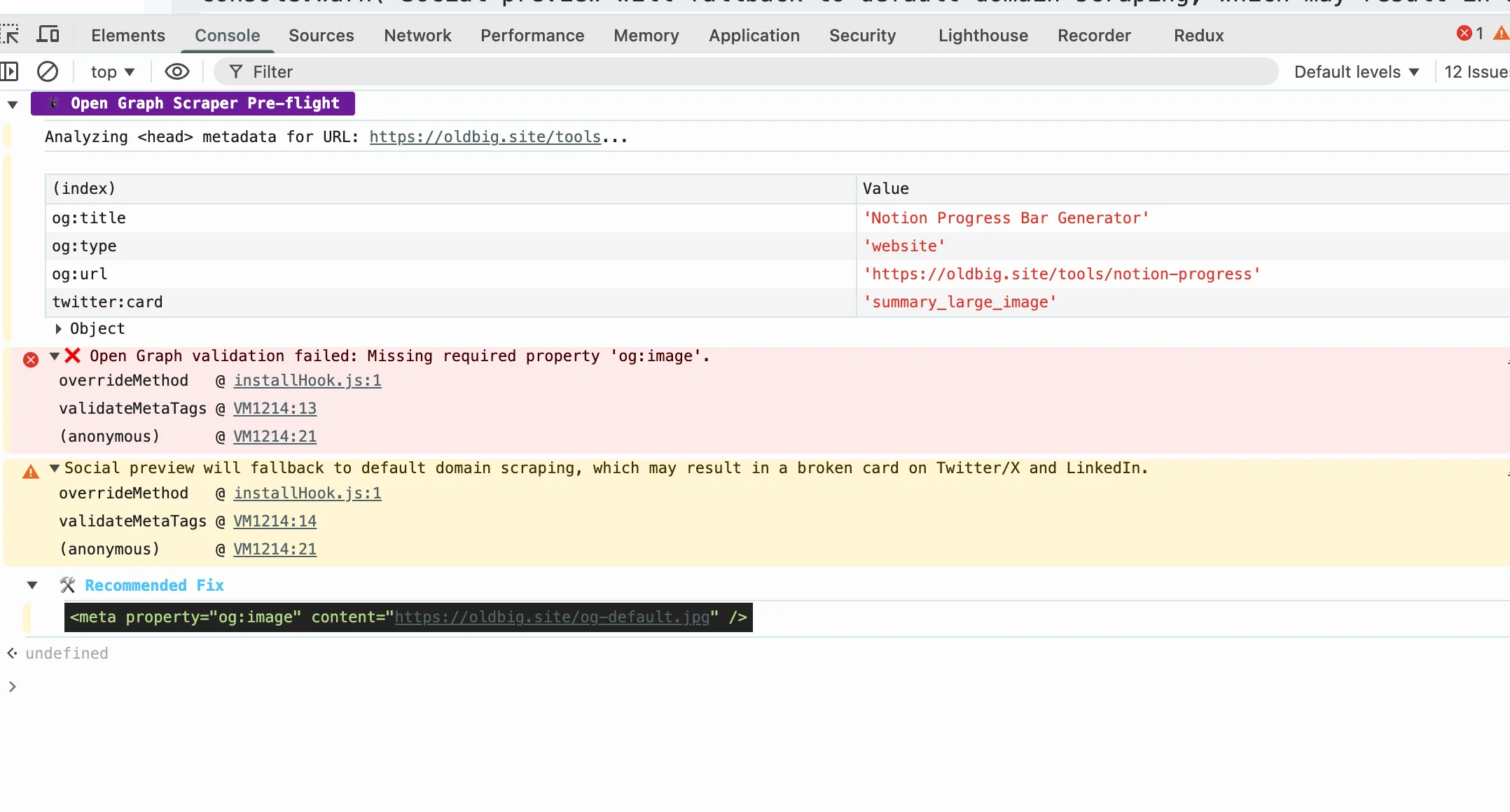Click the 12 Issues button
The height and width of the screenshot is (812, 1510).
click(1476, 71)
